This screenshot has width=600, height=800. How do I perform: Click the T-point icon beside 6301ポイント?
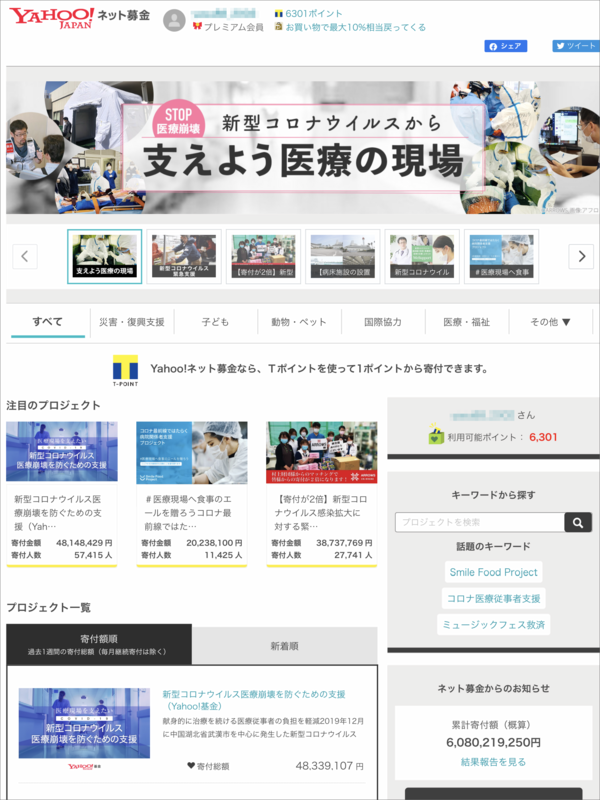coord(279,14)
